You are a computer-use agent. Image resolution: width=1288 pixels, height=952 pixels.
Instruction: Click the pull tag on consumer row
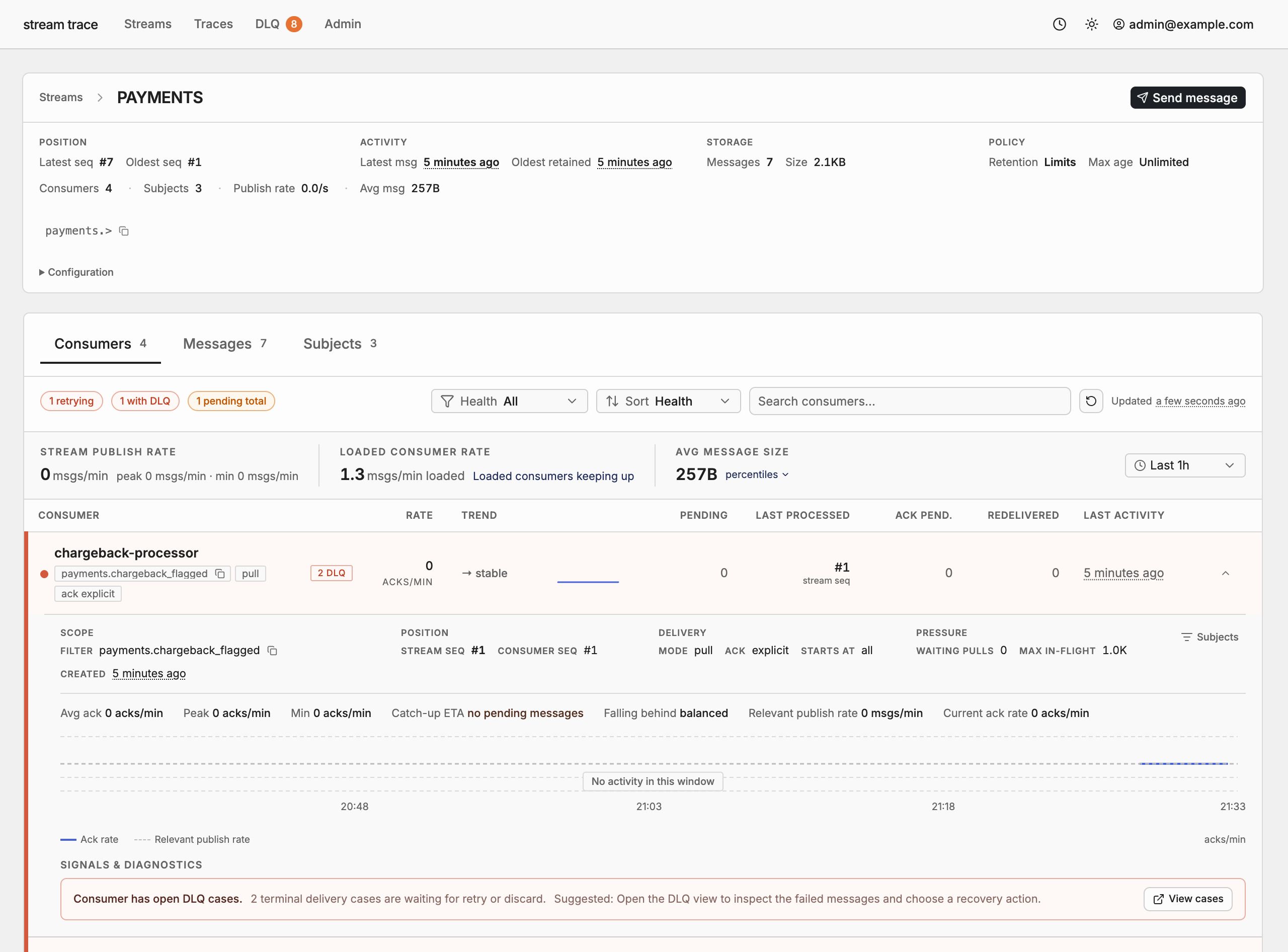250,574
